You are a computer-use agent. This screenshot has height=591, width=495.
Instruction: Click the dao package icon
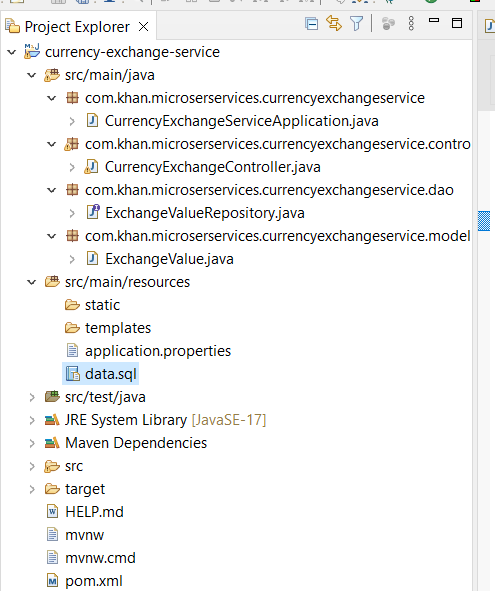click(x=72, y=190)
